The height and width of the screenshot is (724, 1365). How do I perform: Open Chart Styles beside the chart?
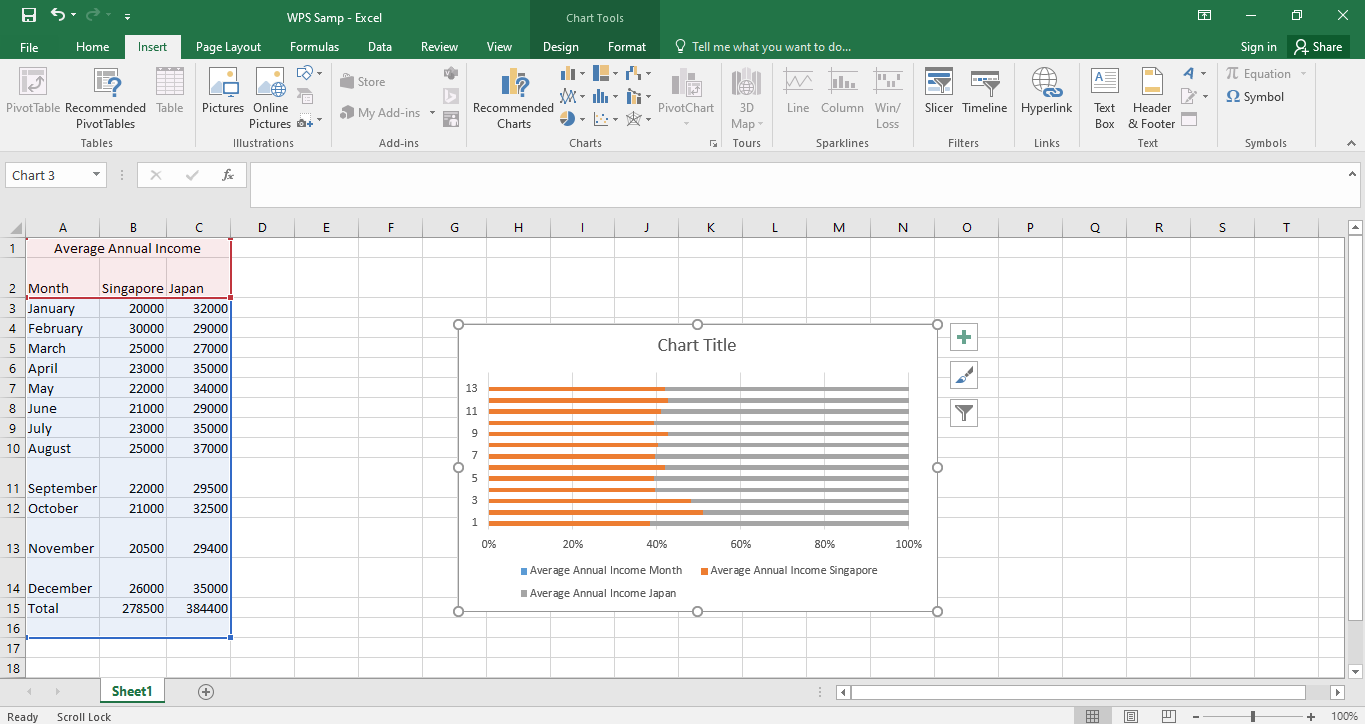coord(963,374)
